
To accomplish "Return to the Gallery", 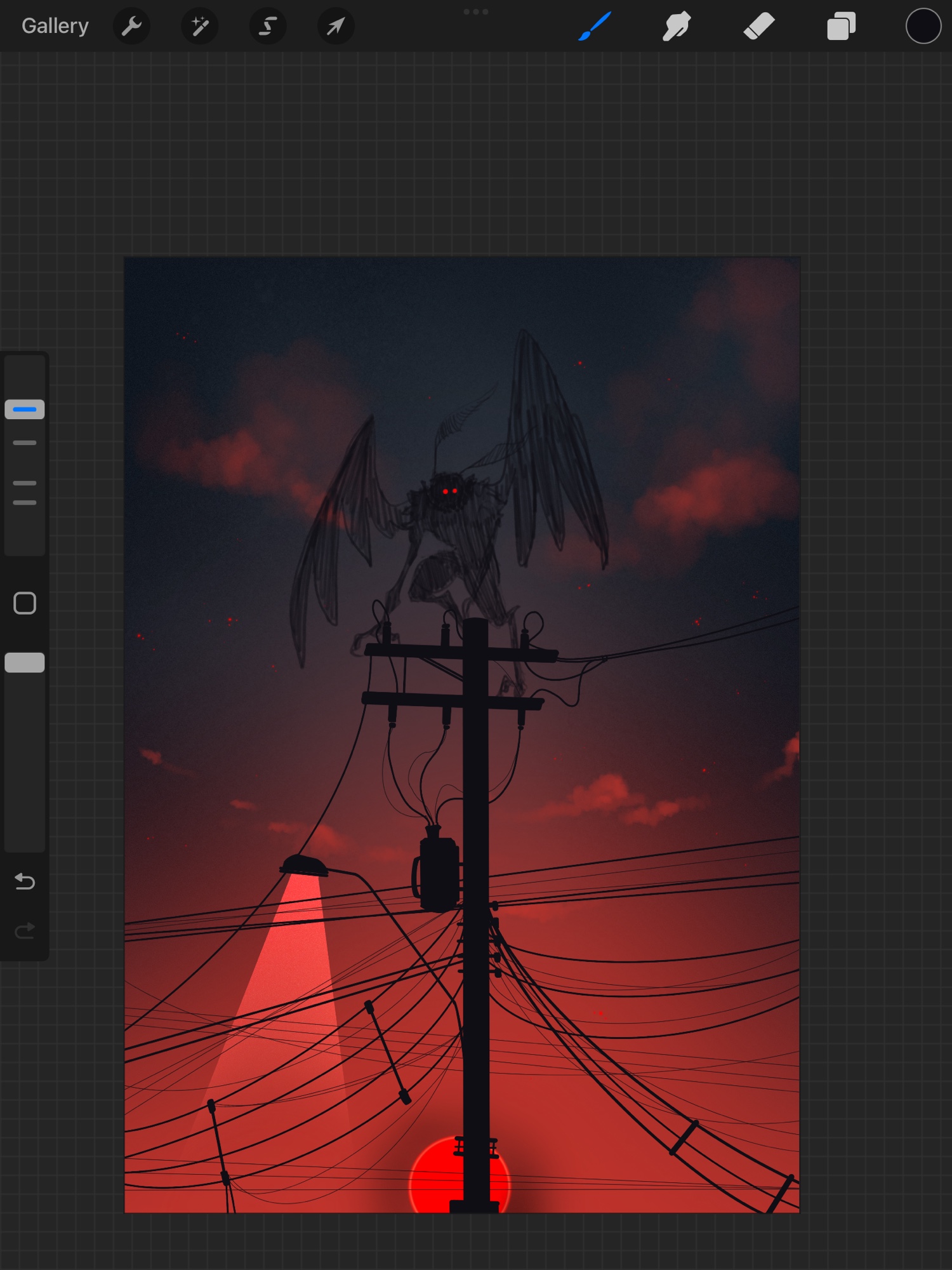I will (x=55, y=26).
